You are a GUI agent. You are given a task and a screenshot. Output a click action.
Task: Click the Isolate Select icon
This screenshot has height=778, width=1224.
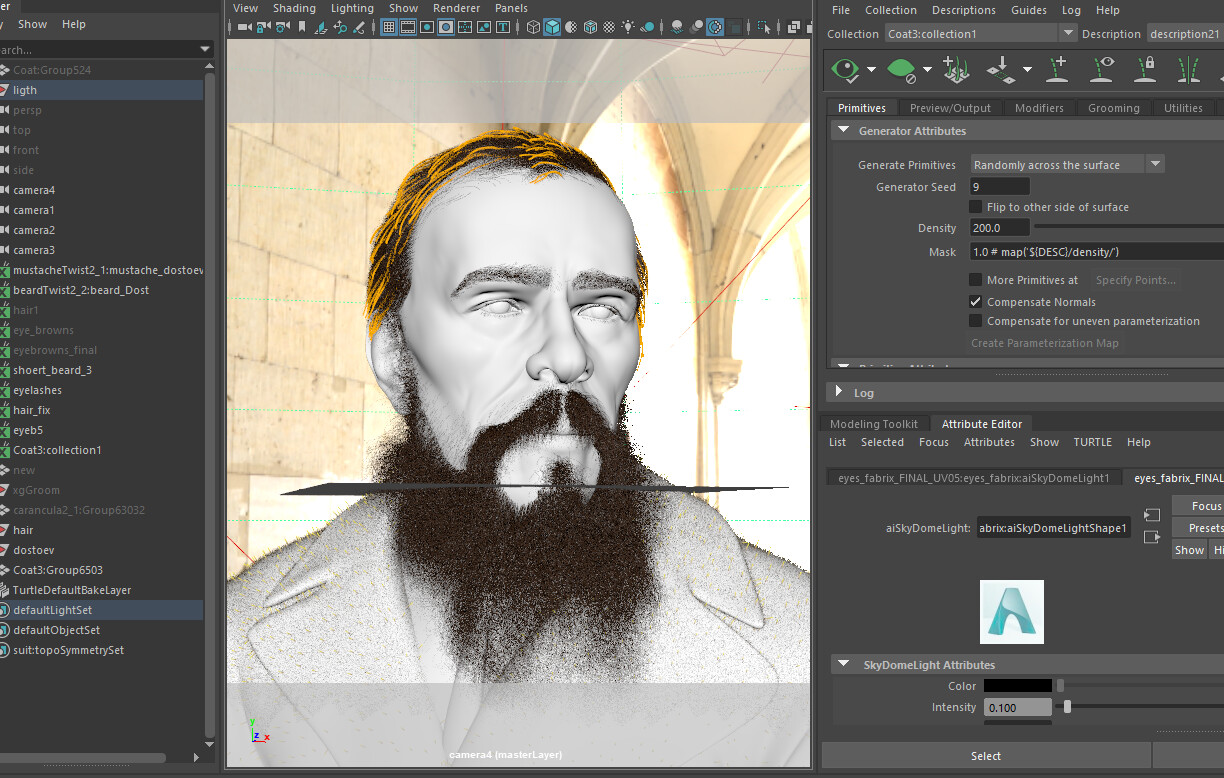(765, 27)
